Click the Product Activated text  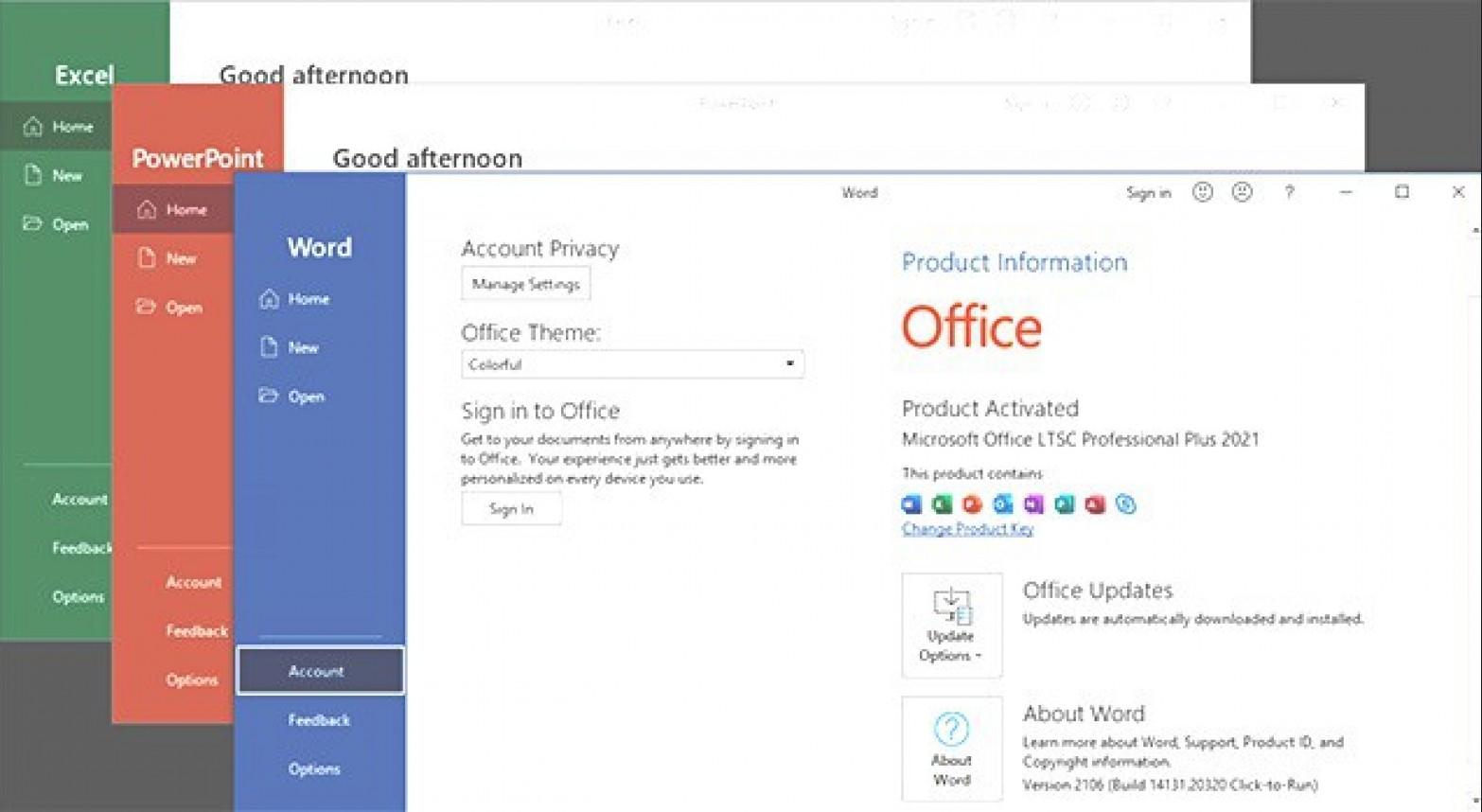[x=990, y=408]
